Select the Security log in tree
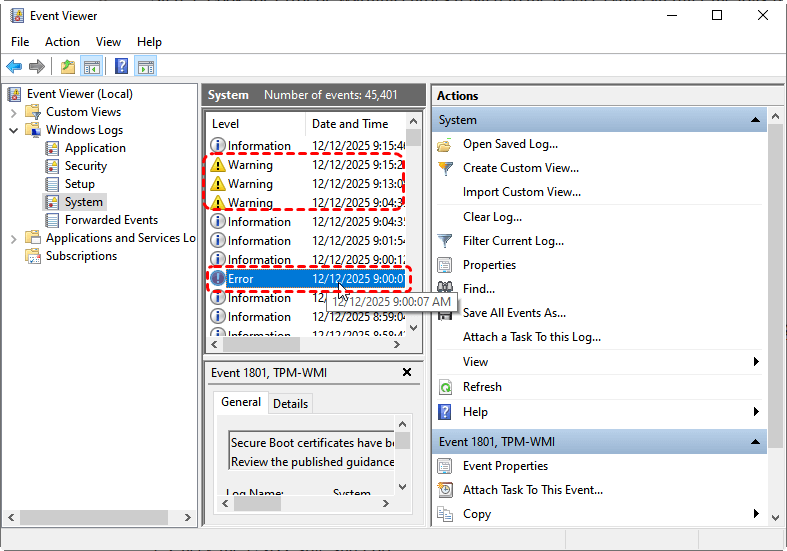This screenshot has width=787, height=551. tap(85, 166)
